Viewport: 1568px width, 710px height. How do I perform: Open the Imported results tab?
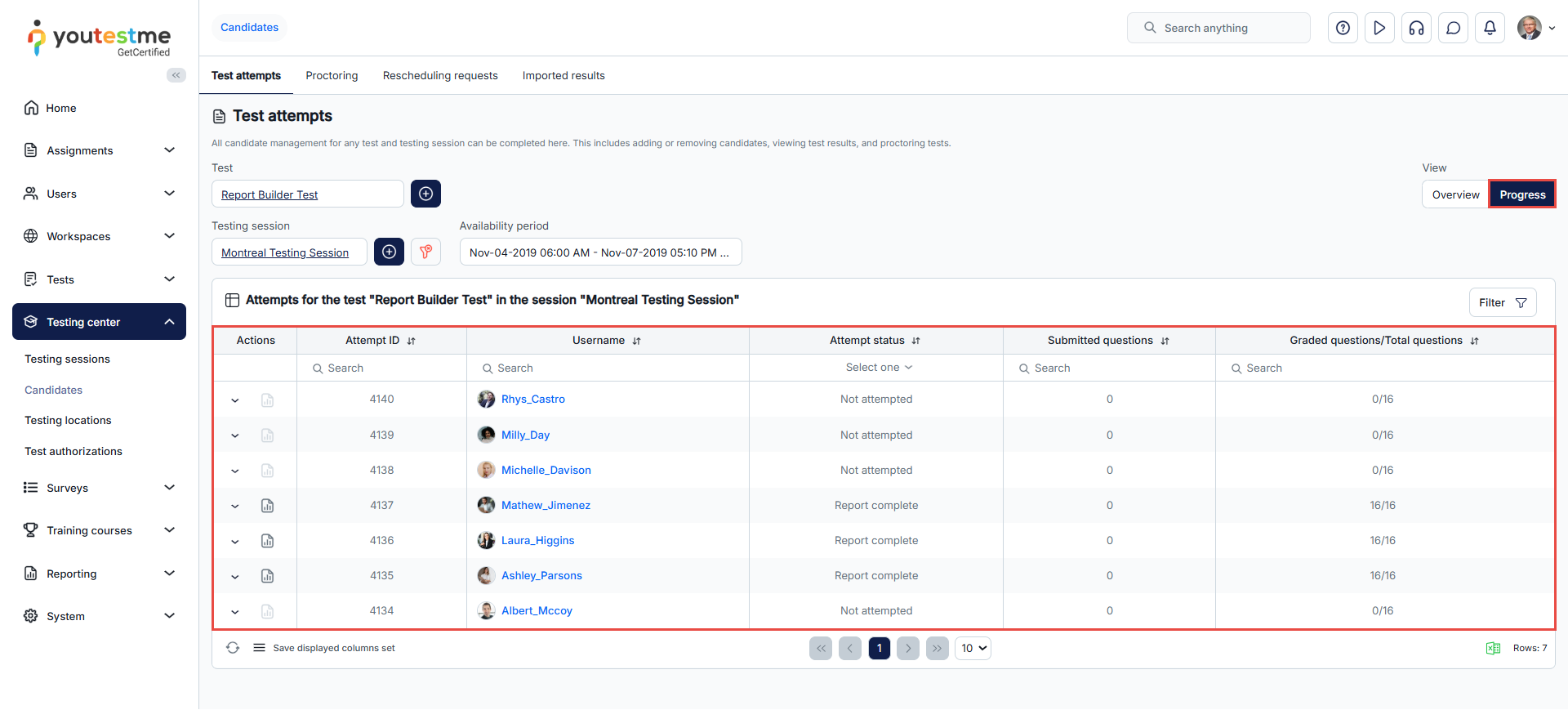pyautogui.click(x=563, y=76)
